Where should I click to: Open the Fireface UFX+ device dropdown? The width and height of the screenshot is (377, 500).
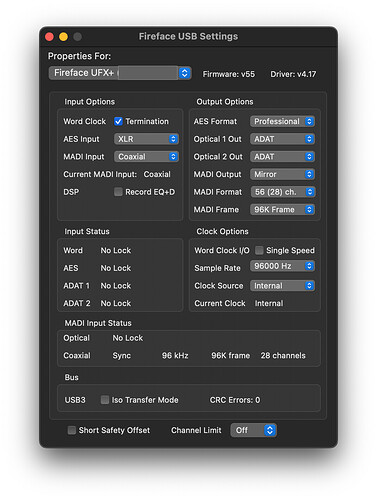pos(120,73)
